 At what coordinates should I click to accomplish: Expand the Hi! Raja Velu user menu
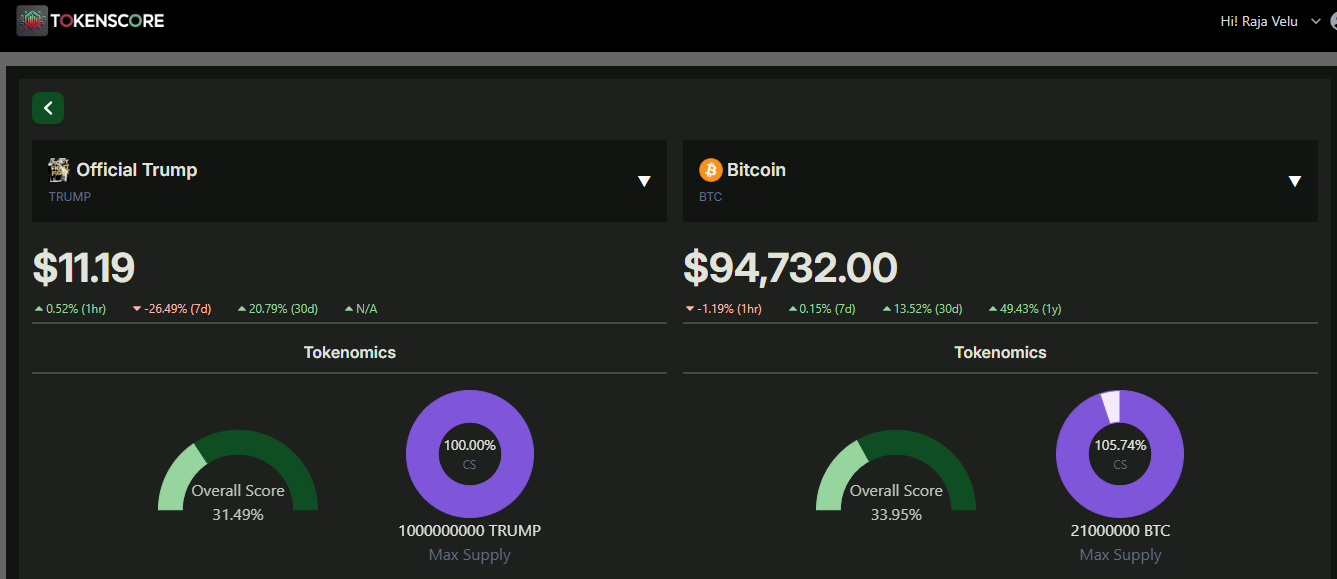1316,21
